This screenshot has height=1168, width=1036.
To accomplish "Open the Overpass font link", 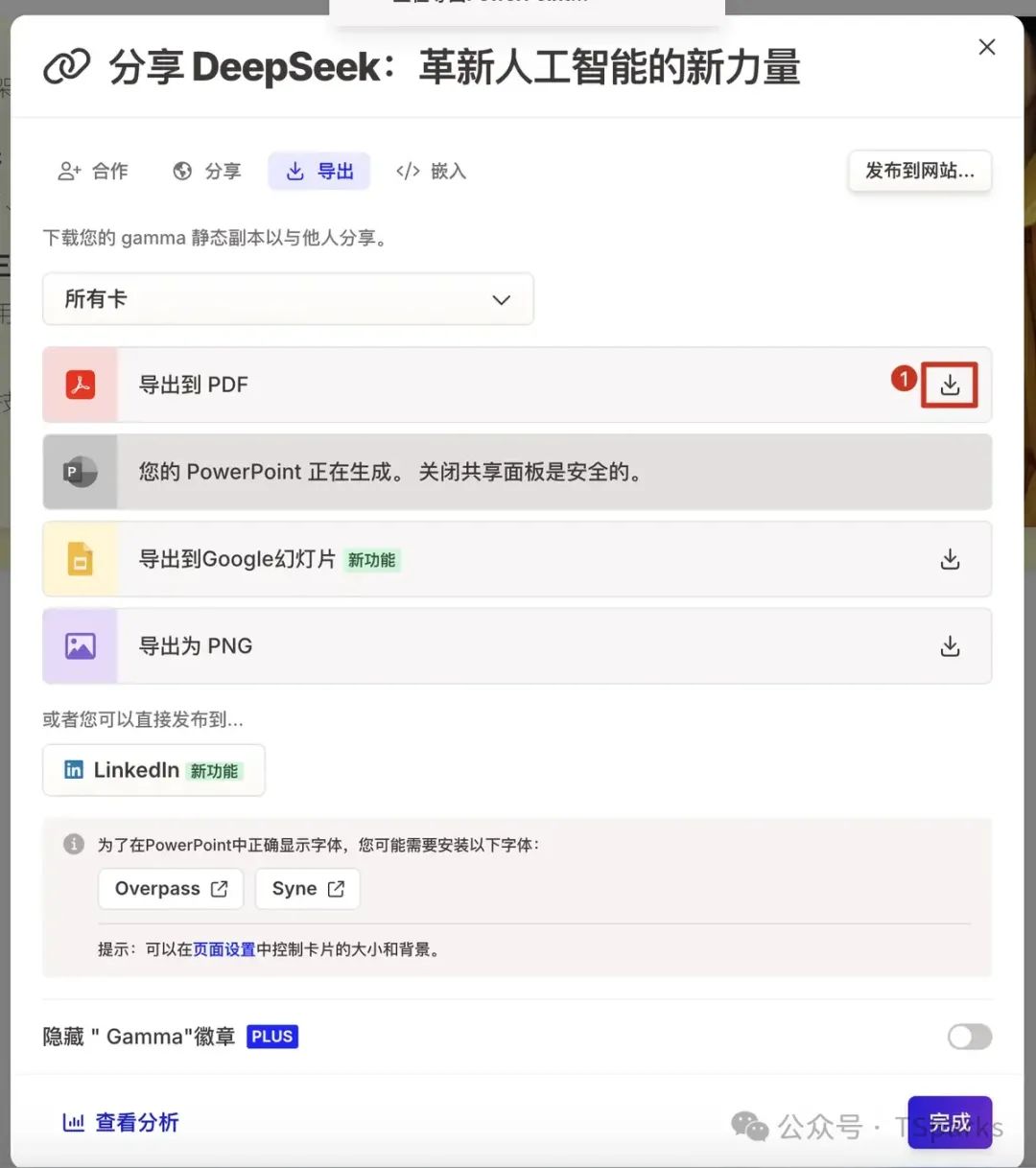I will [171, 889].
